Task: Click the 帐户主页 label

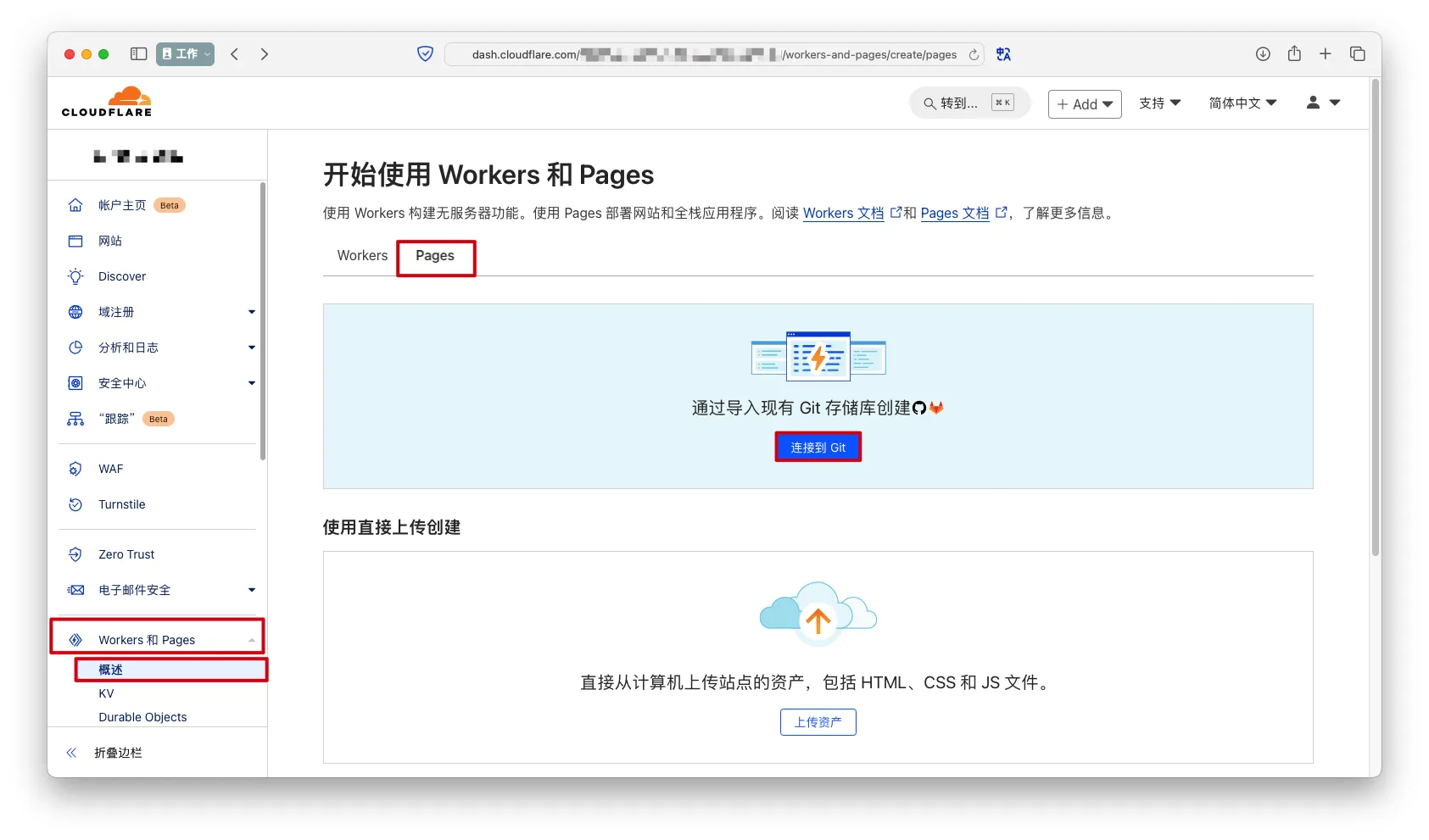Action: [x=122, y=205]
